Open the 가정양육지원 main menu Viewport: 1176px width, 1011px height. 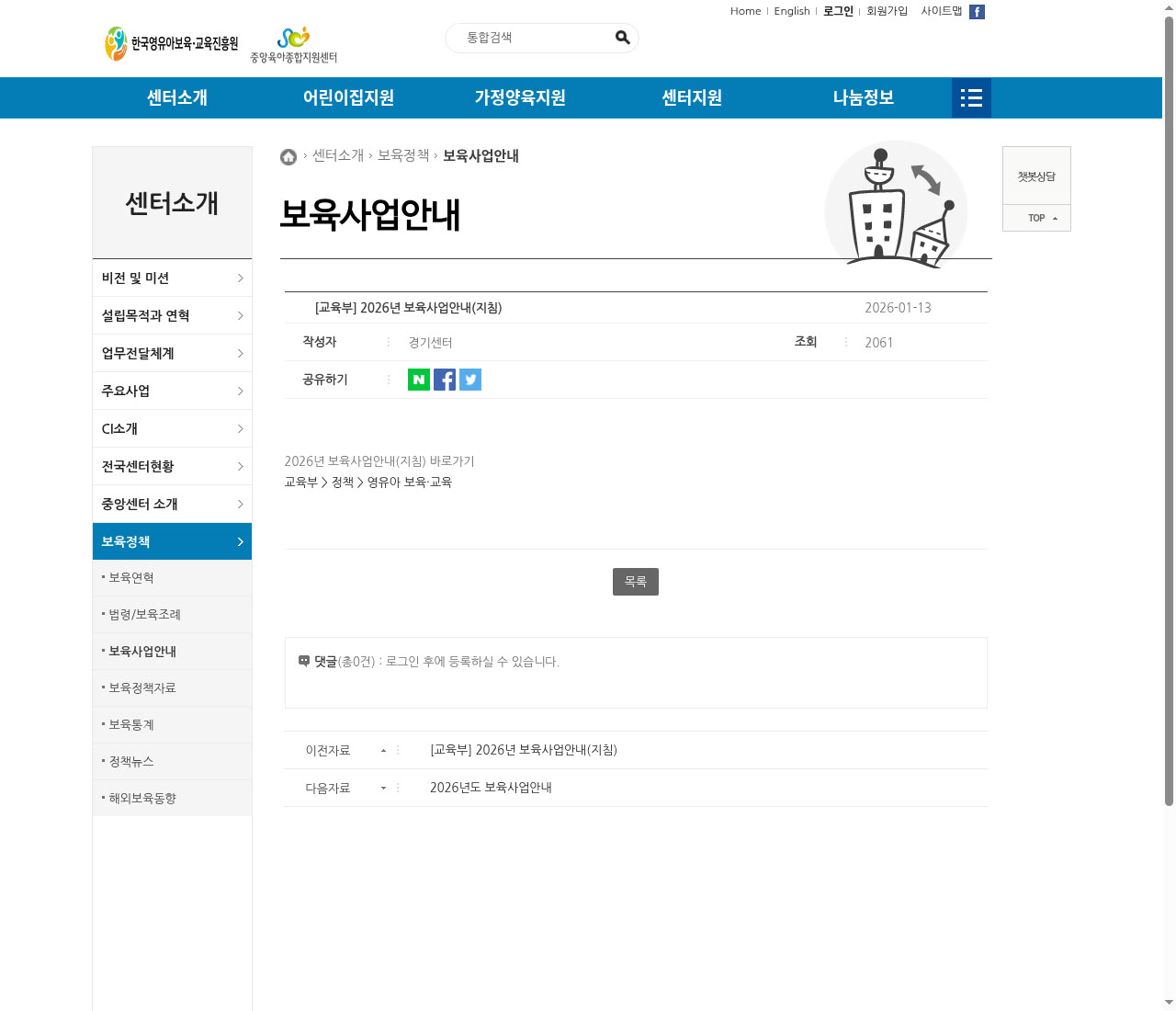coord(520,97)
